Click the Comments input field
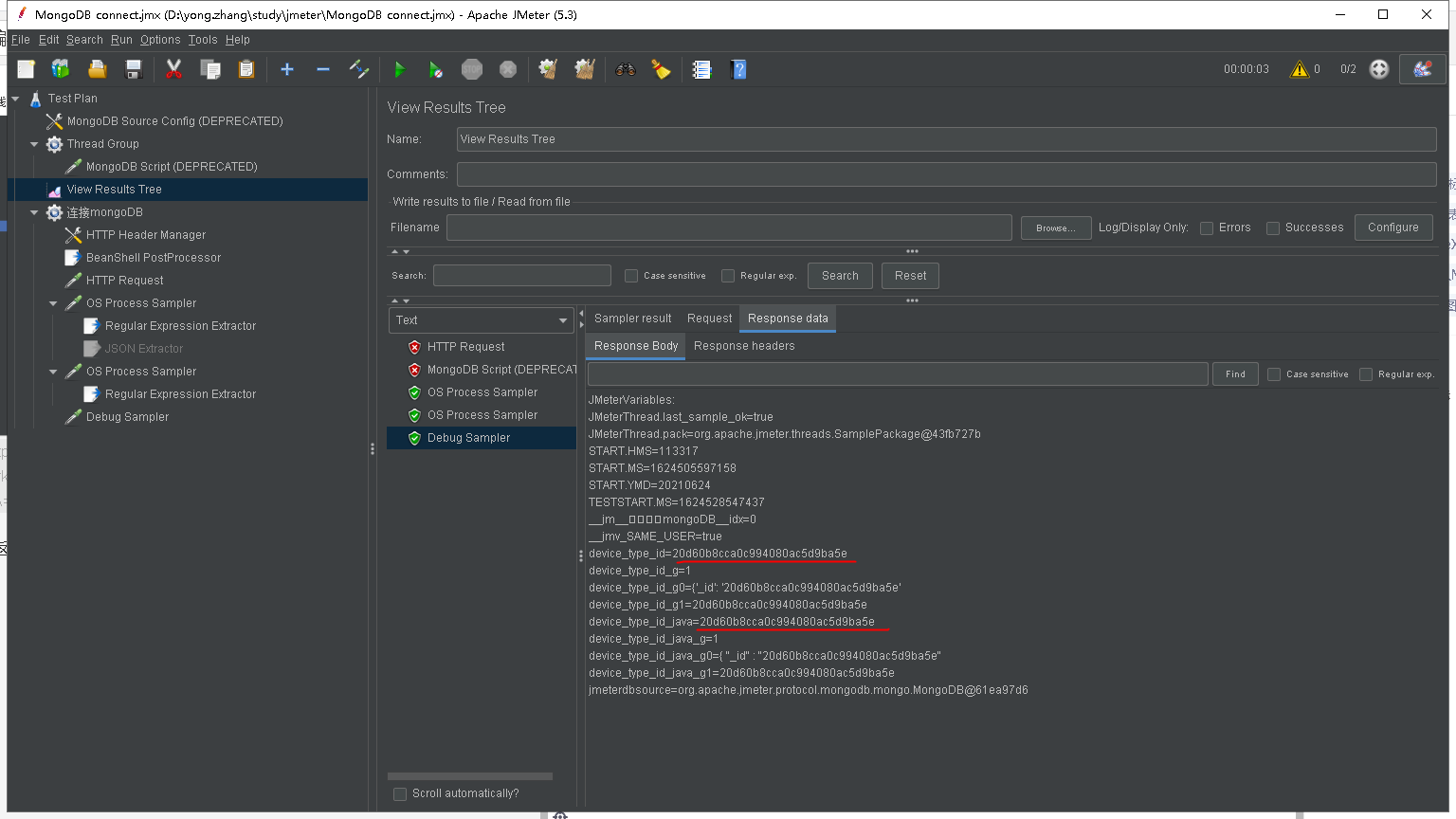This screenshot has width=1456, height=819. coord(946,174)
